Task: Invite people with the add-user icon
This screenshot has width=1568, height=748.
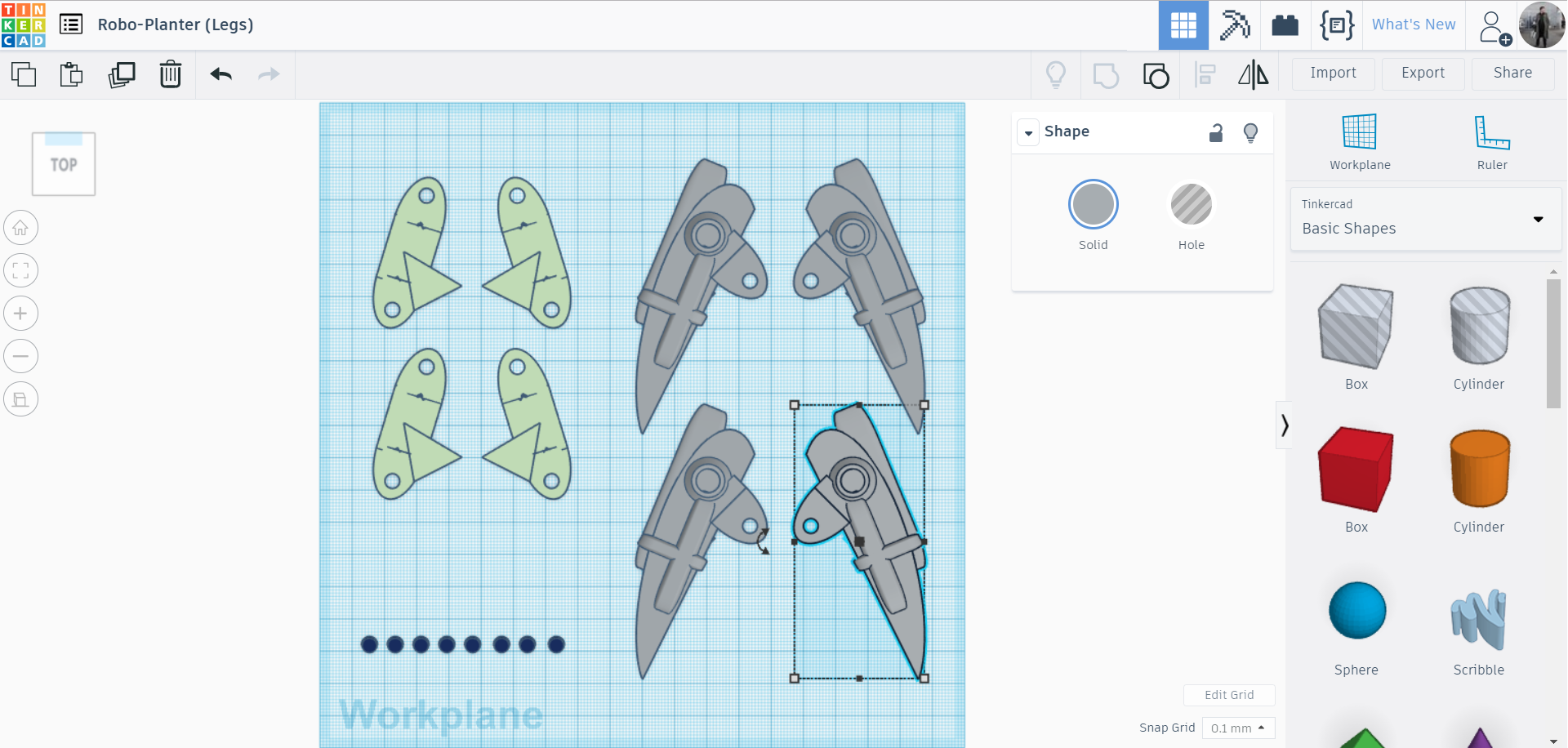Action: (1494, 27)
